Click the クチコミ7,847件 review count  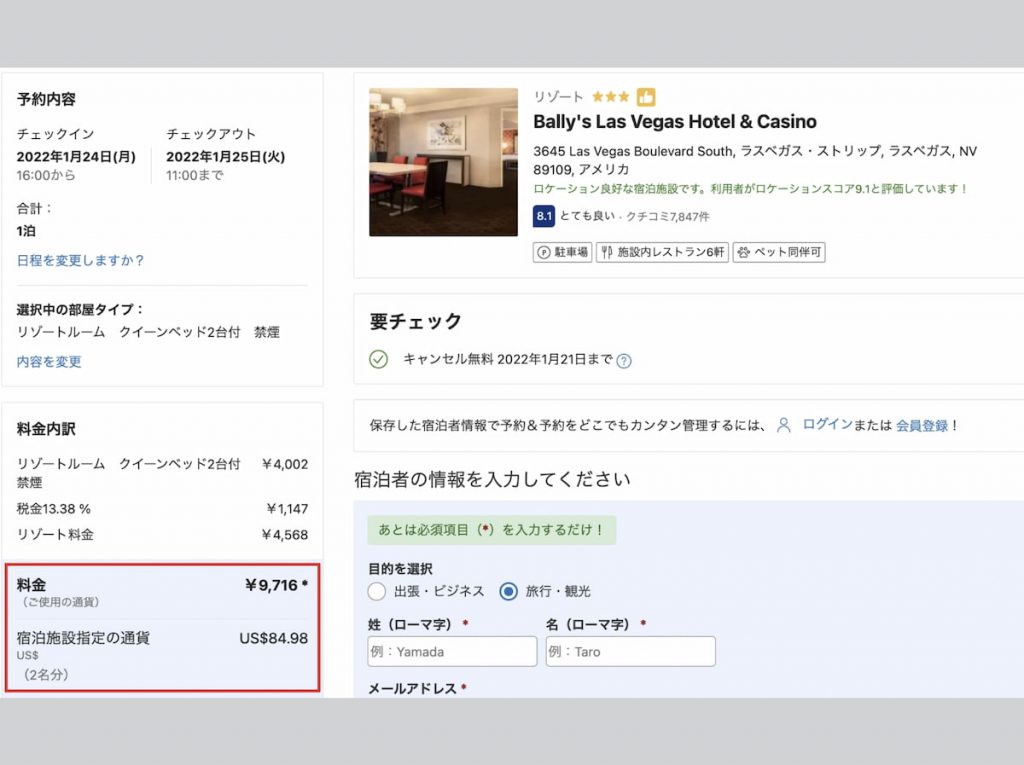667,216
